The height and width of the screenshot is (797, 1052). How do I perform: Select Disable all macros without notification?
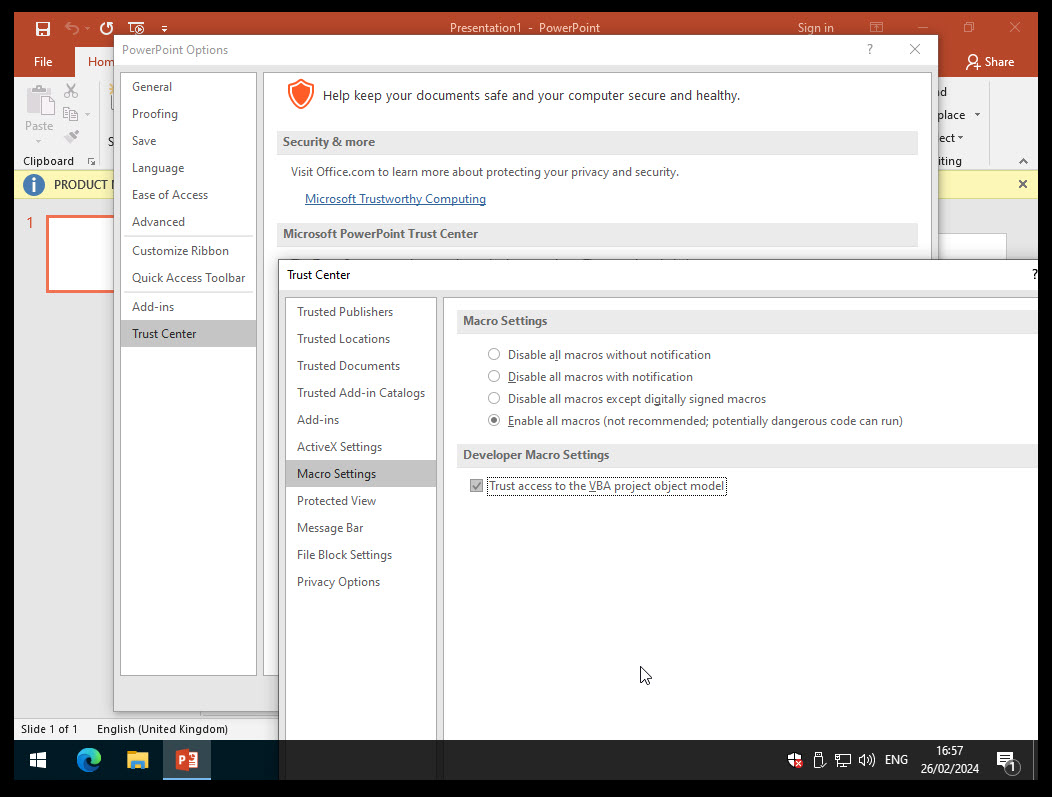click(493, 354)
